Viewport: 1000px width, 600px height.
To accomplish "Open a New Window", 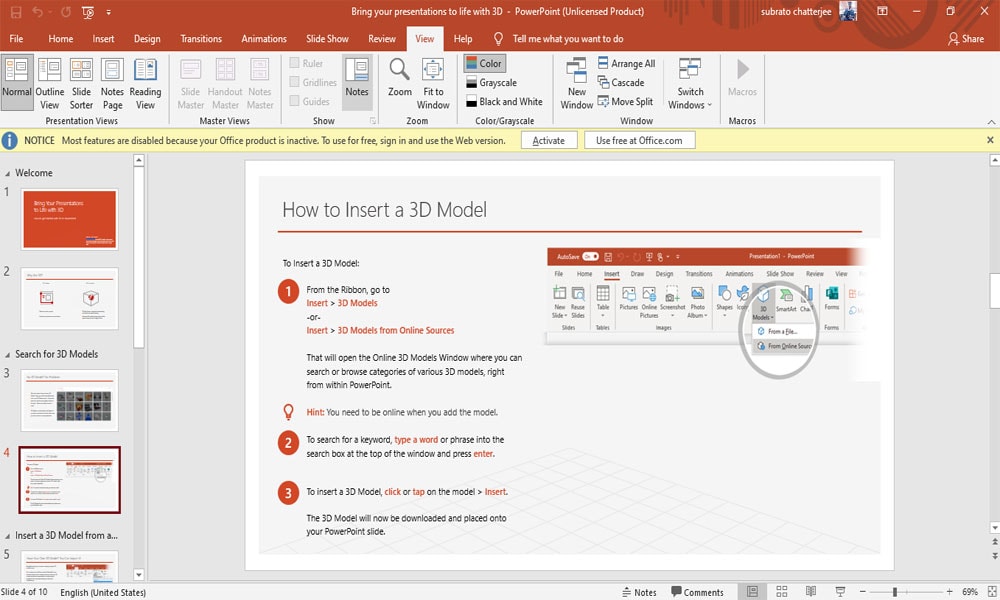I will click(x=577, y=82).
